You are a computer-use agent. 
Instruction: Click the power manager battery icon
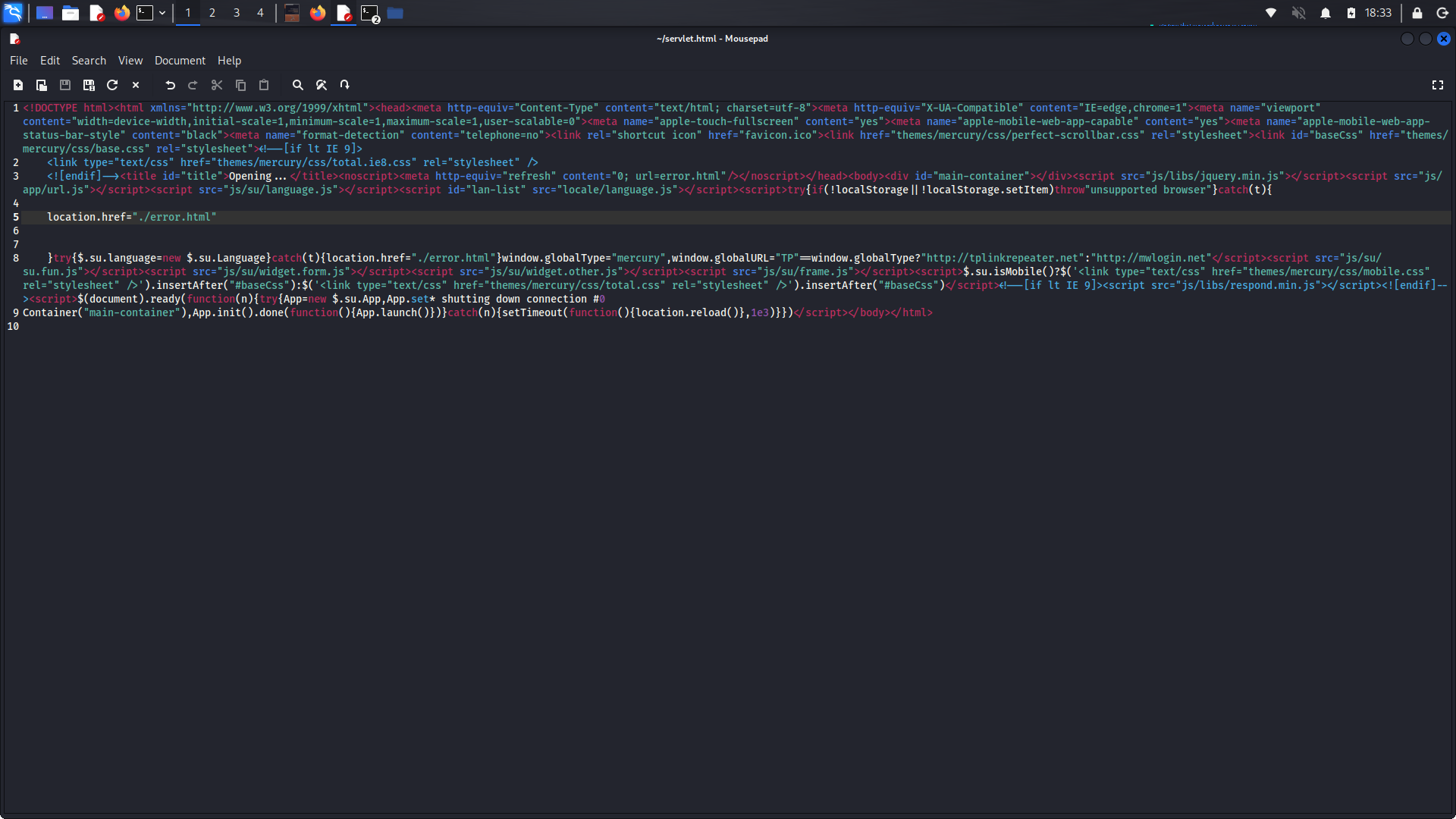tap(1351, 13)
